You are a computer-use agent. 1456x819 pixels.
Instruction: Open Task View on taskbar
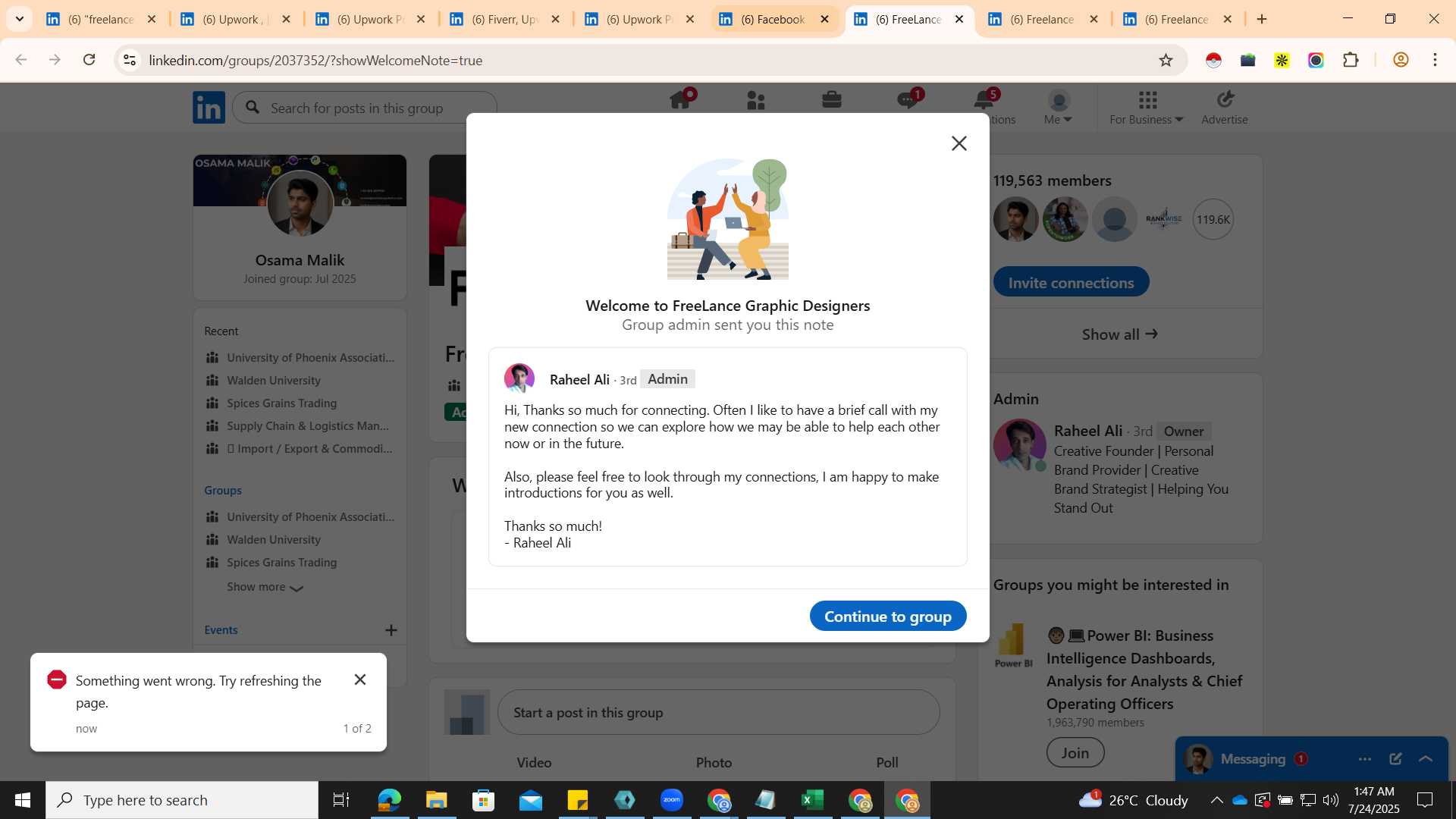[x=341, y=800]
